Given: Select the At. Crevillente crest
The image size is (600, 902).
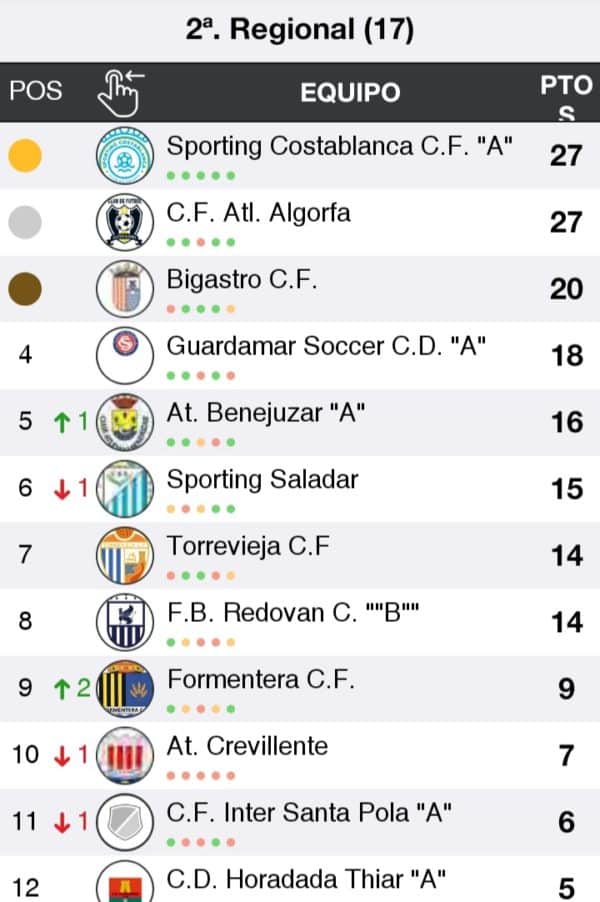Looking at the screenshot, I should (125, 755).
